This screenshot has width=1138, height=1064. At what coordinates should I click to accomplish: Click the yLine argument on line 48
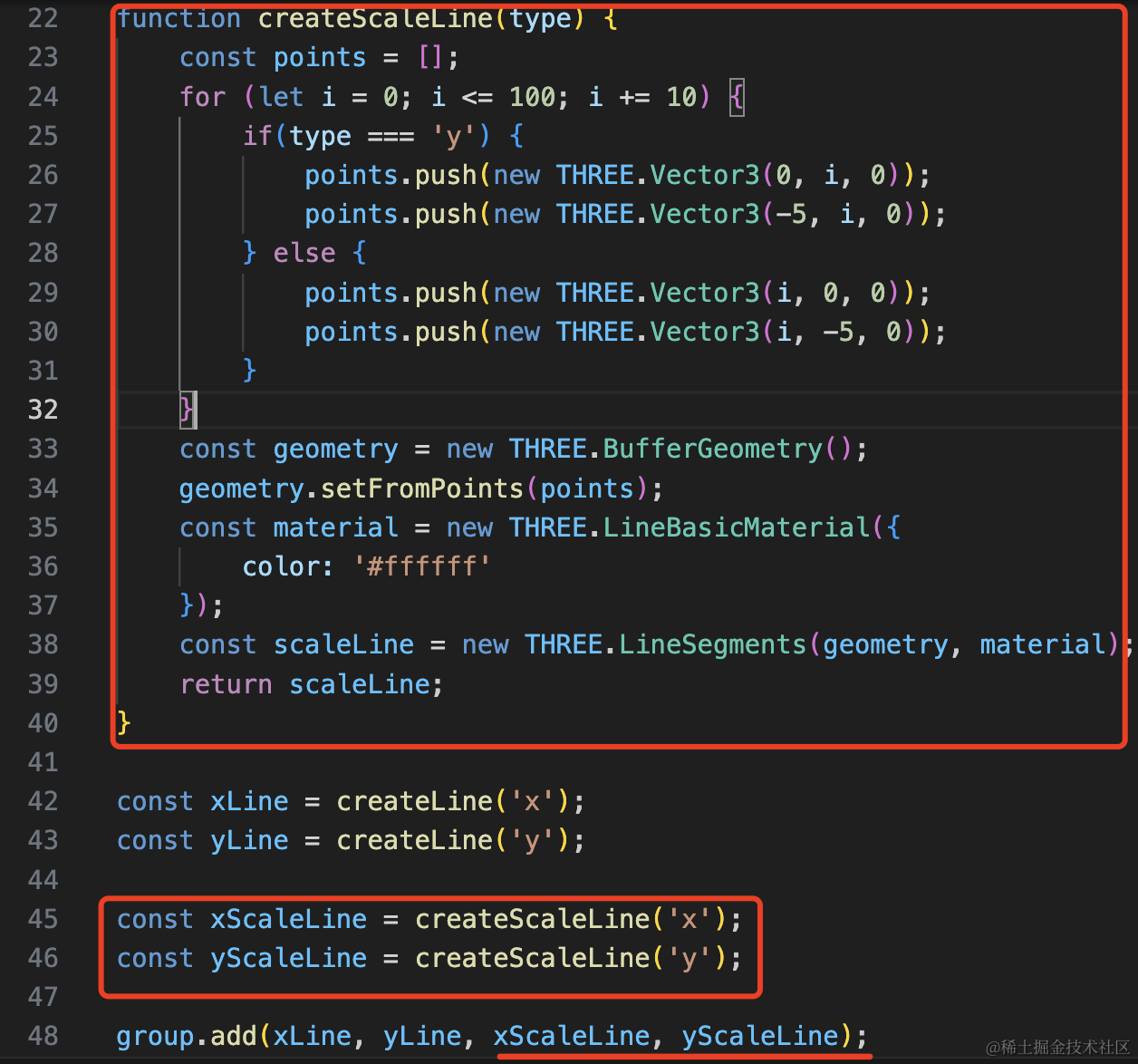click(422, 1036)
